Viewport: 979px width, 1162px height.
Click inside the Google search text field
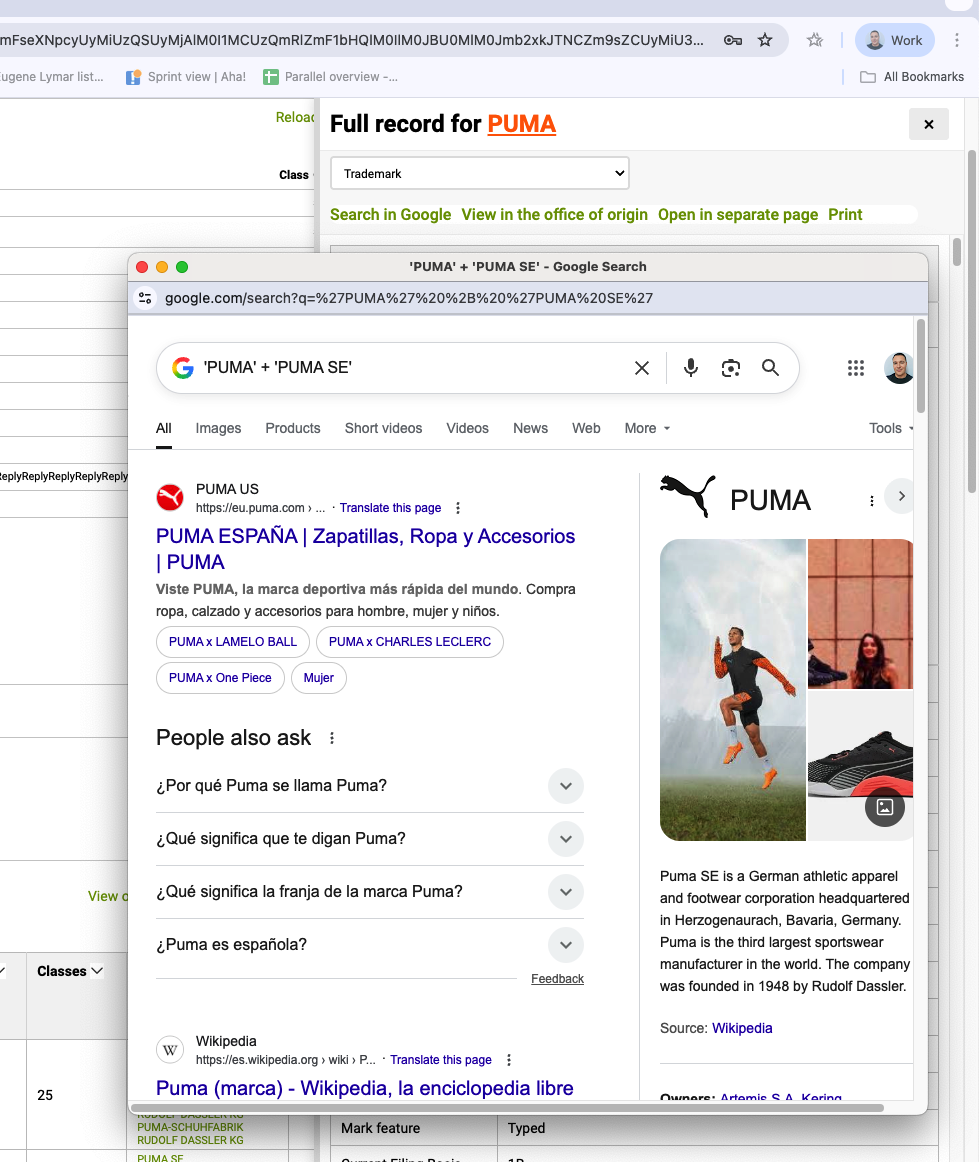tap(410, 368)
